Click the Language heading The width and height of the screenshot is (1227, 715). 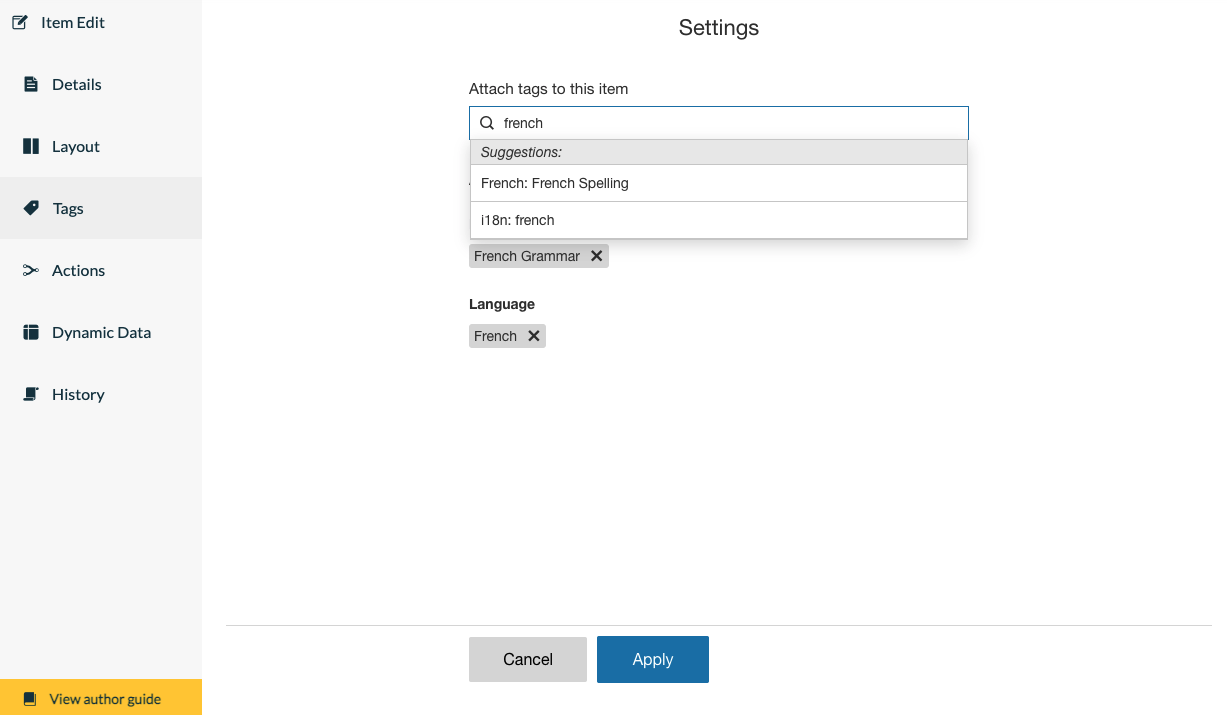[502, 304]
